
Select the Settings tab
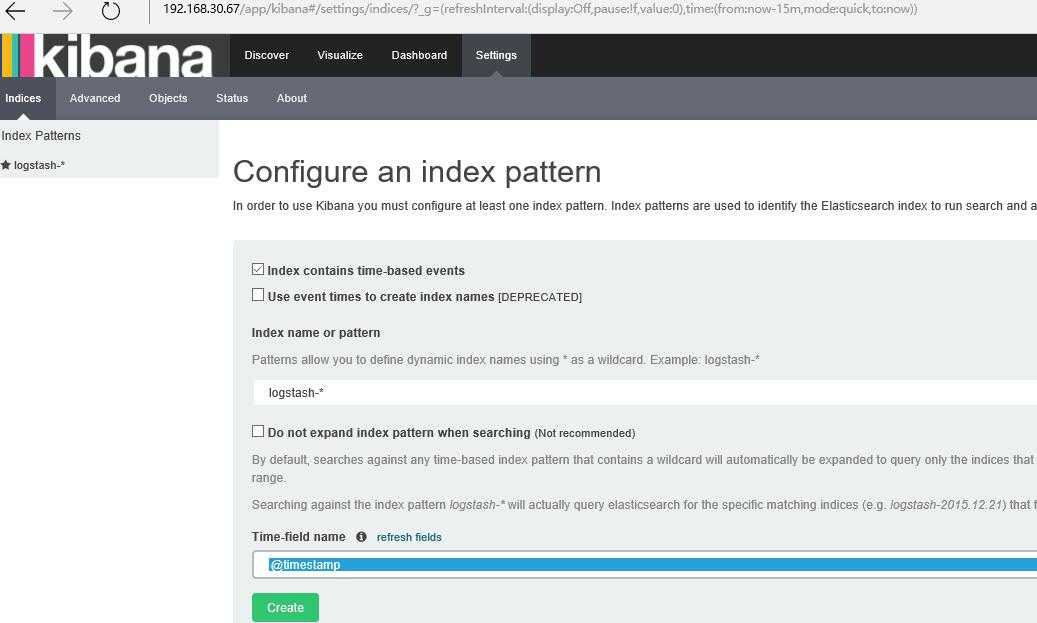click(x=496, y=56)
